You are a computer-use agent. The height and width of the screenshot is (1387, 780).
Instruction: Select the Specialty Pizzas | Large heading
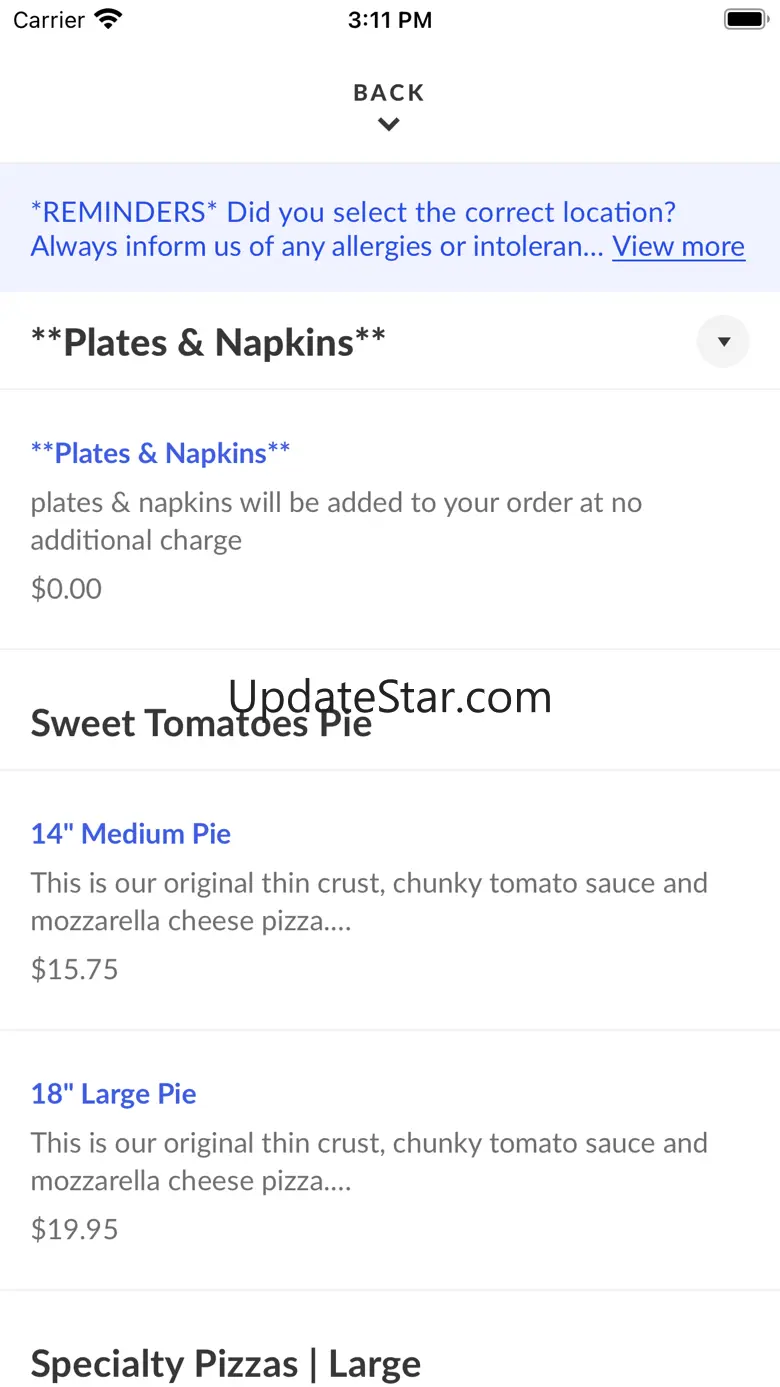tap(225, 1364)
